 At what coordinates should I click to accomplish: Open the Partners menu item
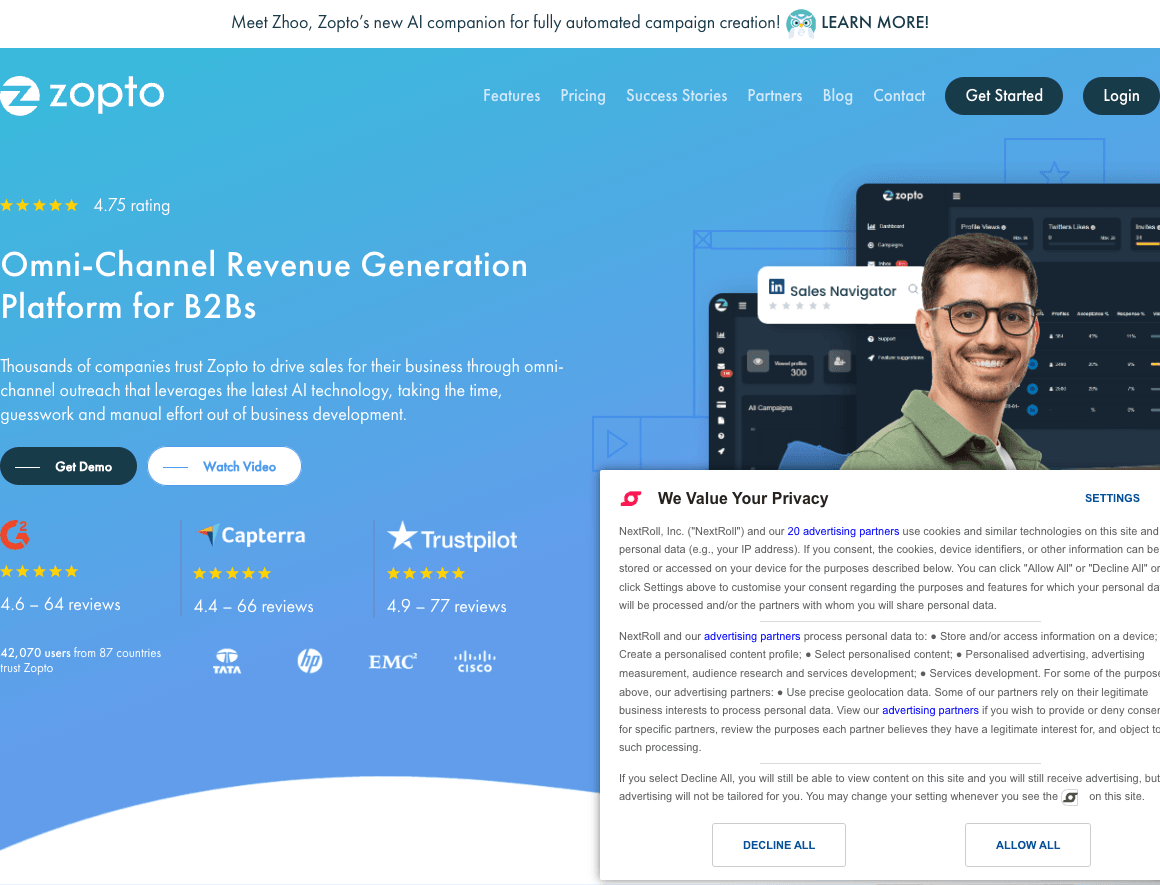775,95
